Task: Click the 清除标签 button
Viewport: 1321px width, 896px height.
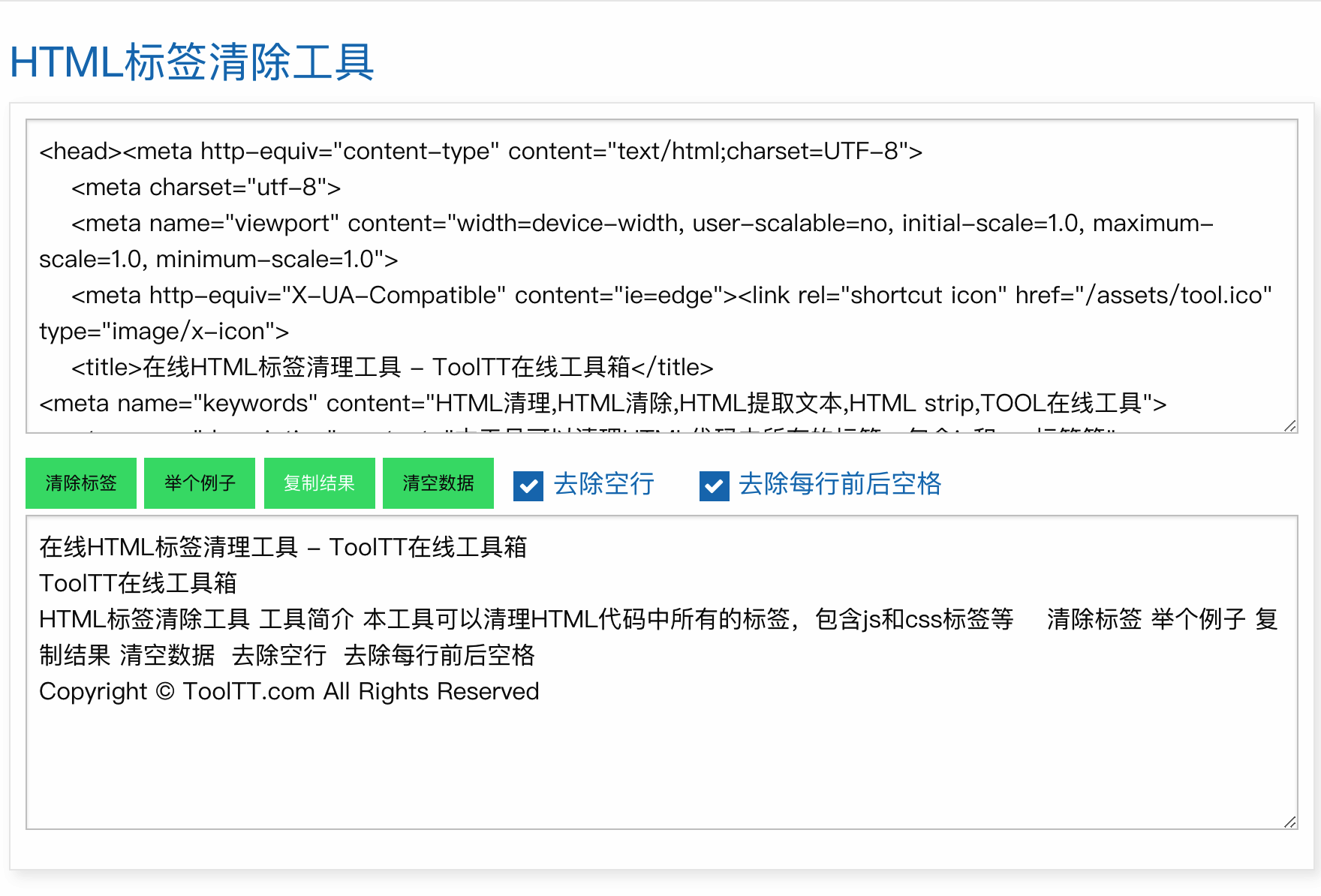Action: tap(81, 483)
